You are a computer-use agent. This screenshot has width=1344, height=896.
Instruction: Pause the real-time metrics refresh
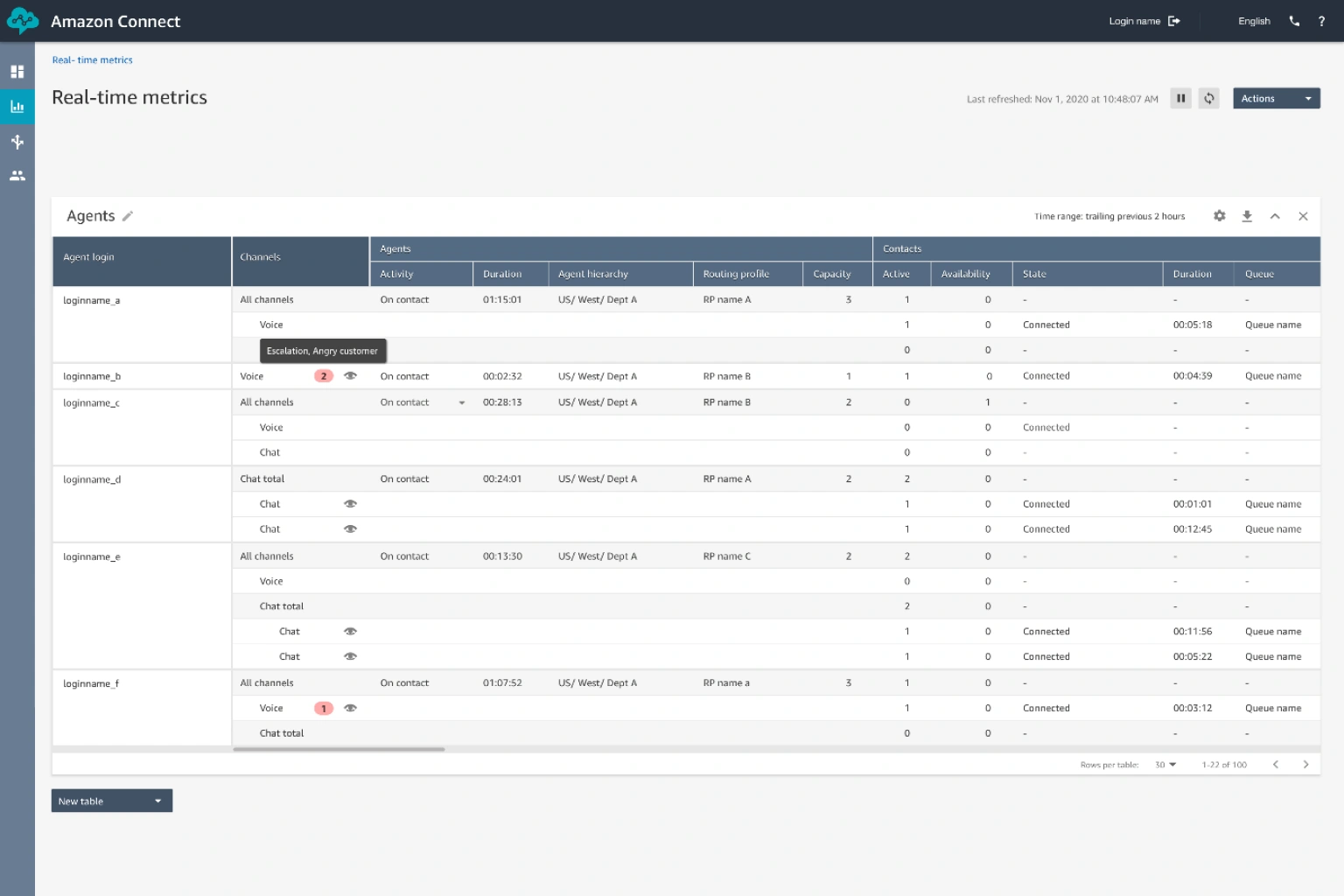click(x=1181, y=98)
